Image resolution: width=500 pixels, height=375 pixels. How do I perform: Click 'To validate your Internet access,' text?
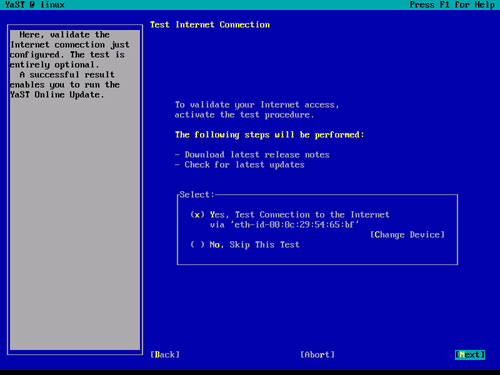pyautogui.click(x=257, y=105)
